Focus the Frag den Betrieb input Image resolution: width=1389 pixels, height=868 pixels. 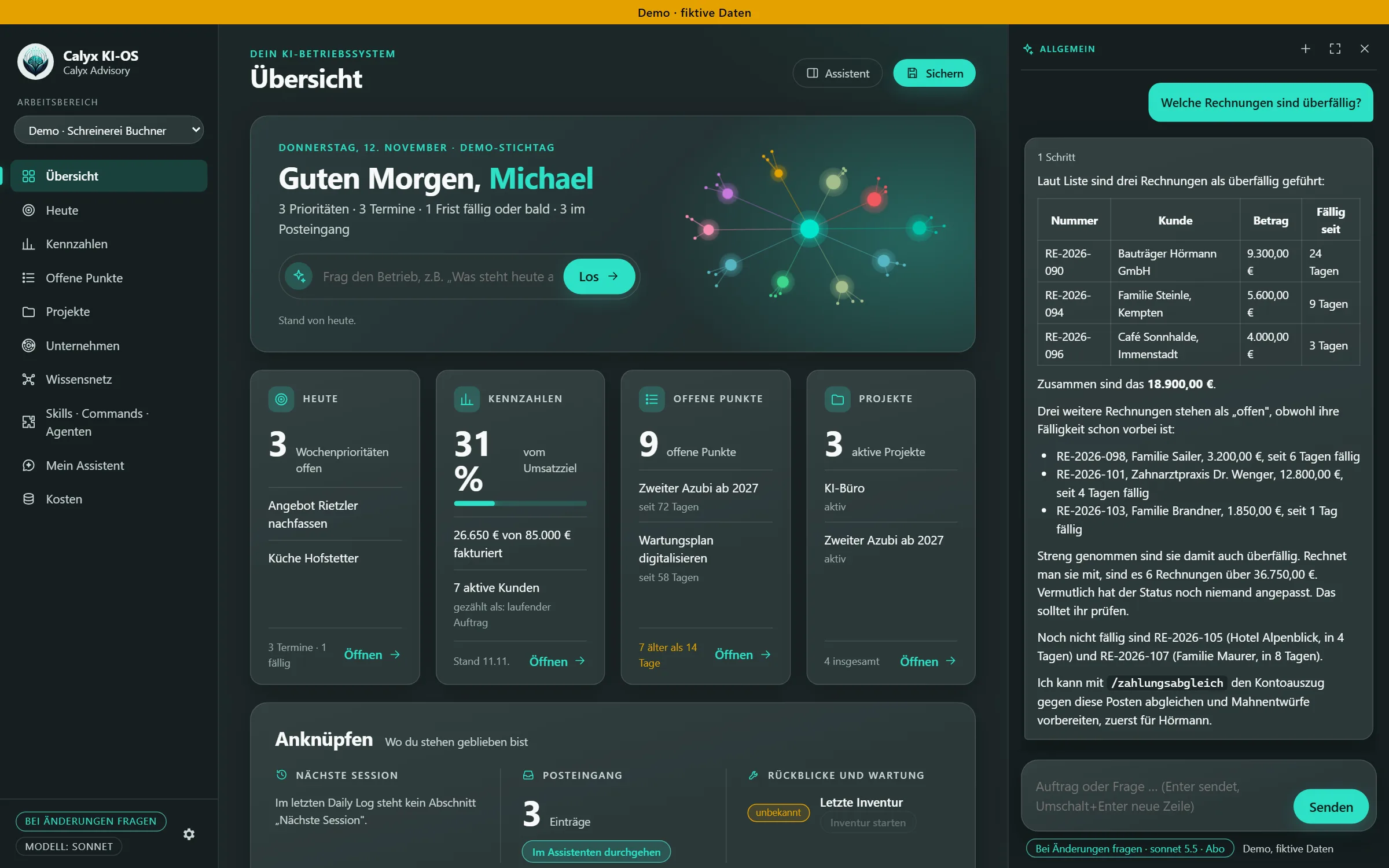[x=438, y=277]
